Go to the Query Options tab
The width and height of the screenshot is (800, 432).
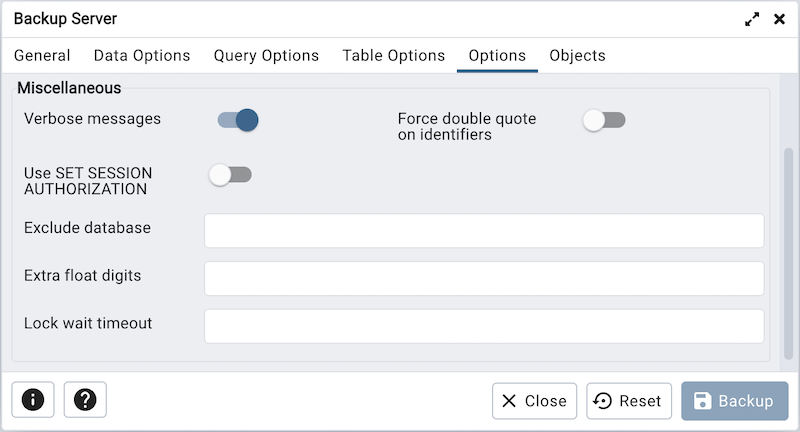pos(266,56)
